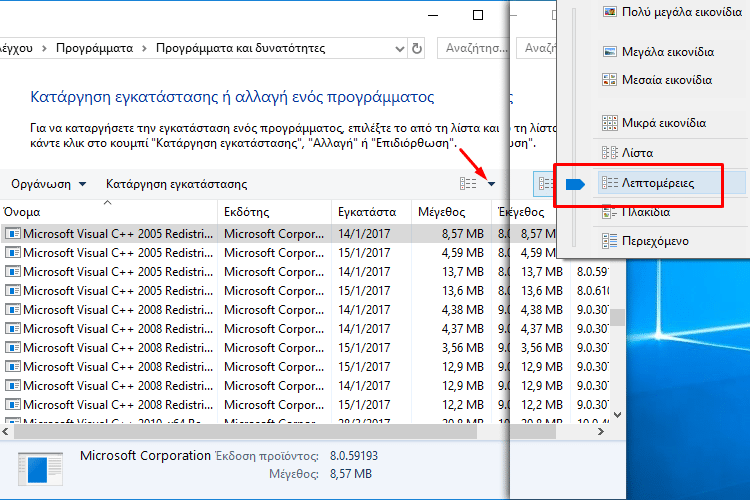Click program icon in the 8,57 MB row
This screenshot has width=750, height=500.
click(12, 233)
